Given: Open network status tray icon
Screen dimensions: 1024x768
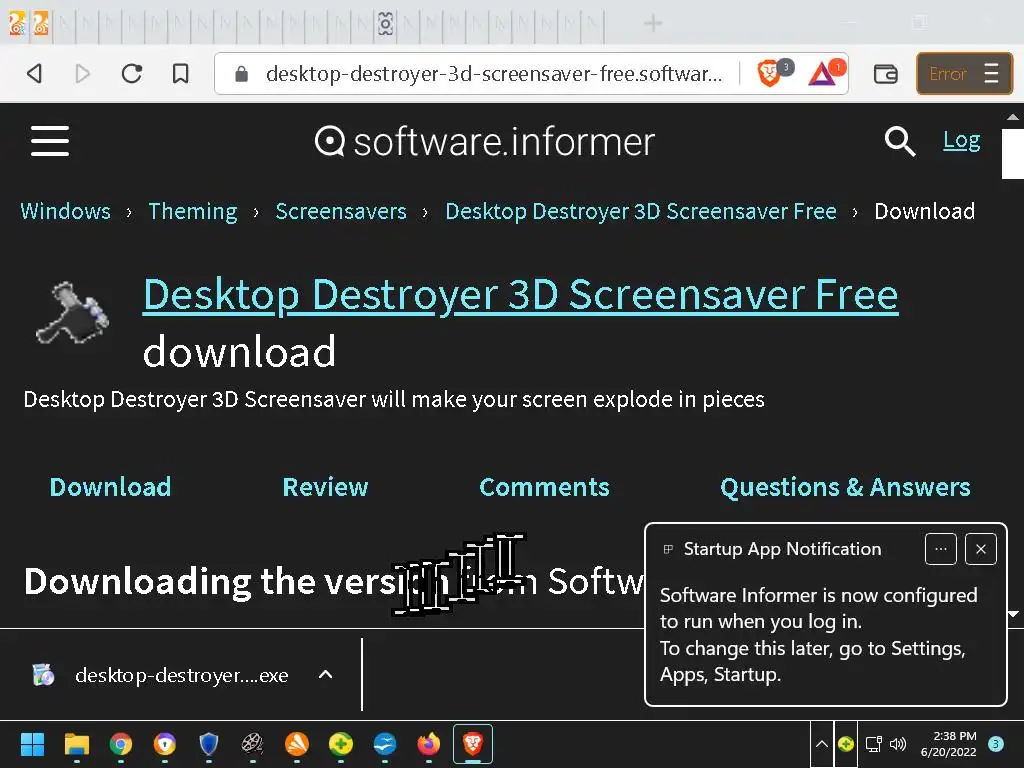Looking at the screenshot, I should pos(873,744).
